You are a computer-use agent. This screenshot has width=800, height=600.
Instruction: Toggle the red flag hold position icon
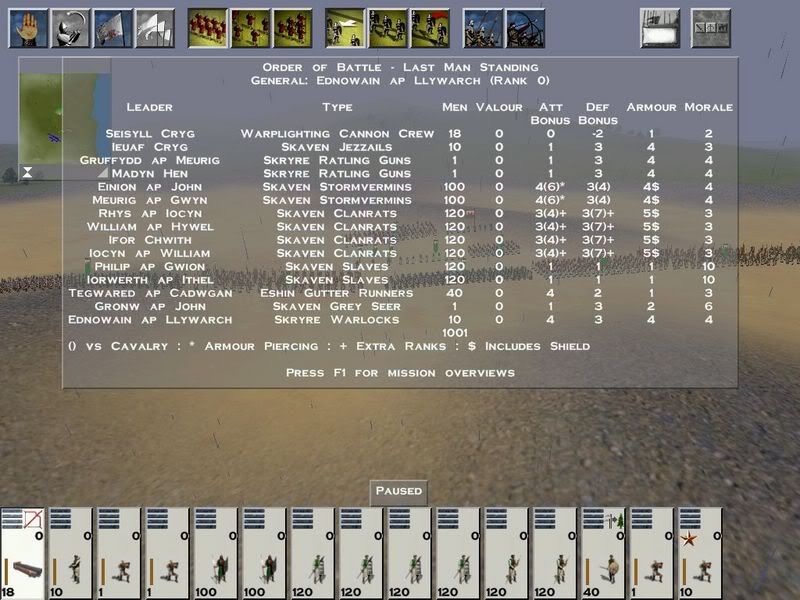(430, 29)
